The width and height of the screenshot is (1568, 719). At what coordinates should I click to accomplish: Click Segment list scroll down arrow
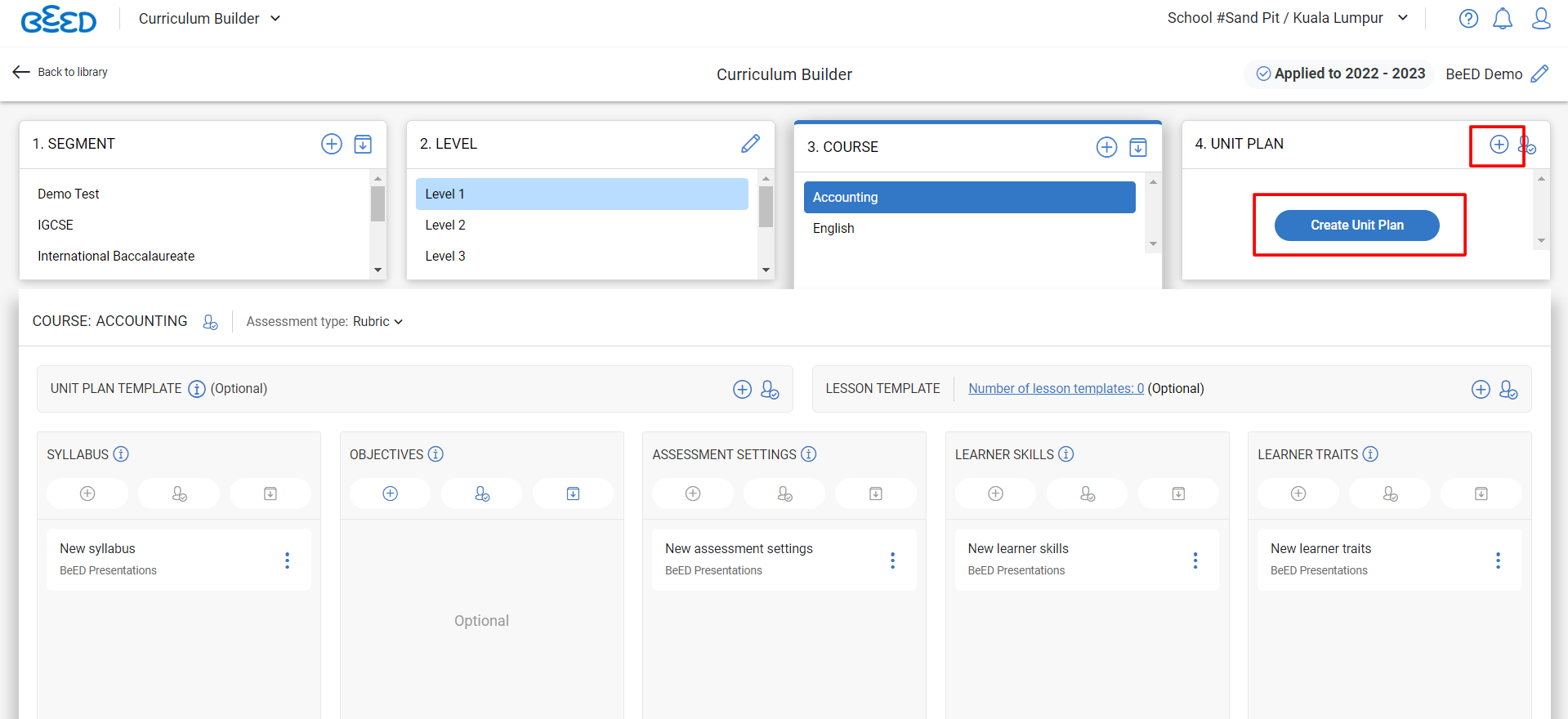coord(377,270)
